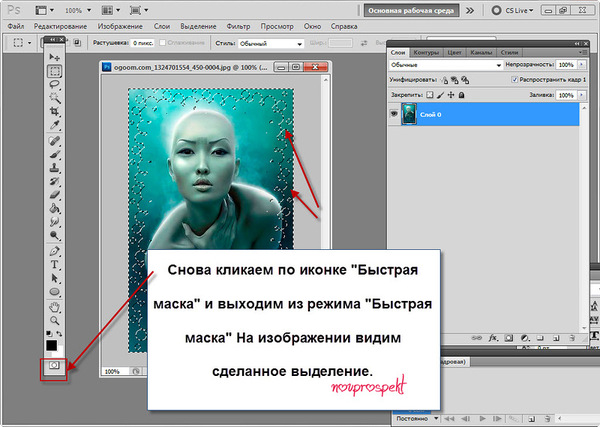Viewport: 600px width, 427px height.
Task: Open Изображение menu
Action: [120, 26]
